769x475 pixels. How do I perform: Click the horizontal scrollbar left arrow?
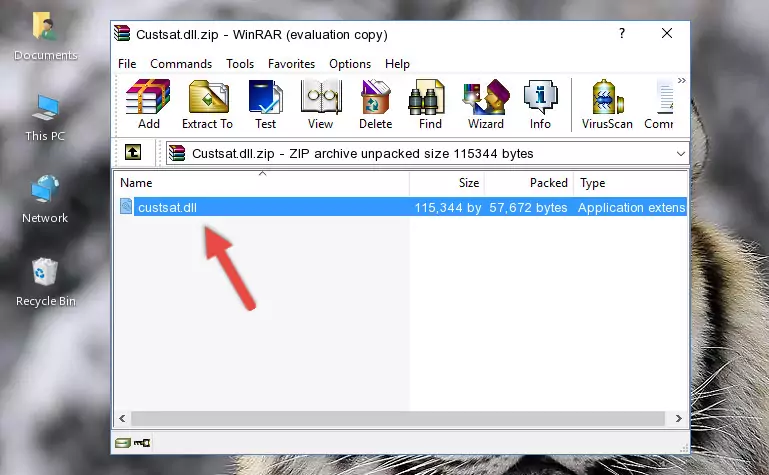point(122,419)
